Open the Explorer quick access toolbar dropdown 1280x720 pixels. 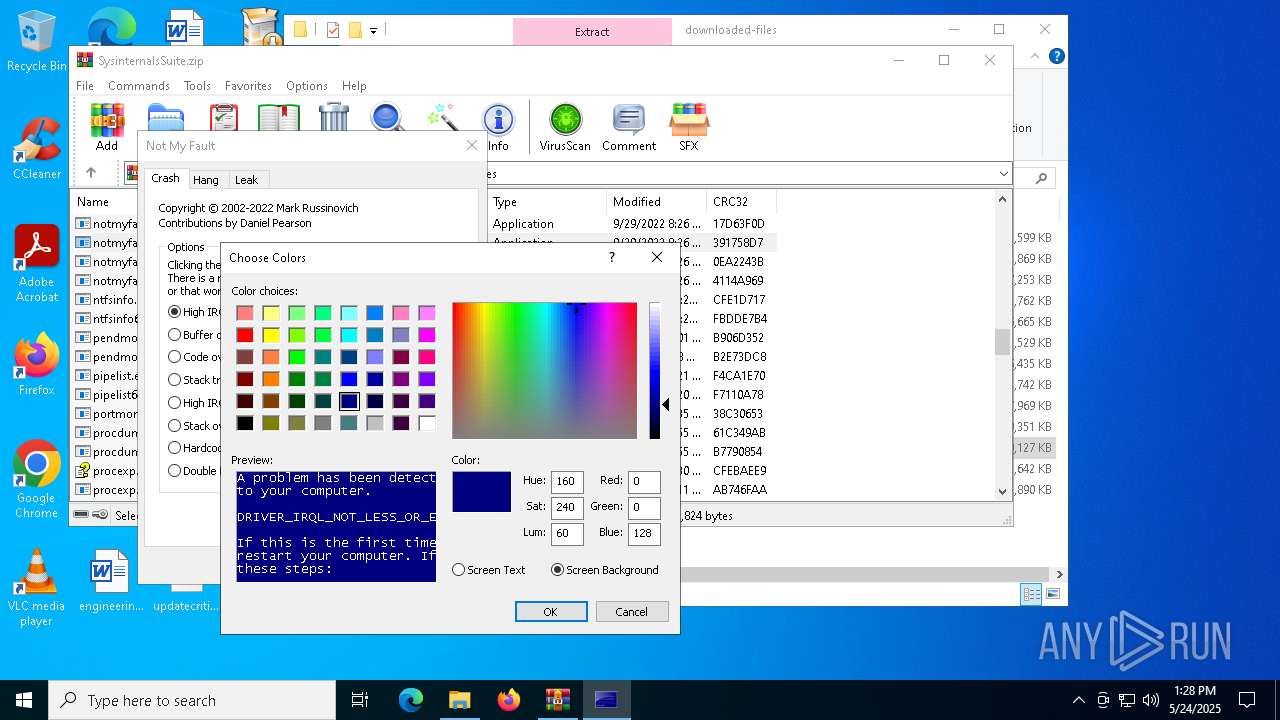(373, 30)
